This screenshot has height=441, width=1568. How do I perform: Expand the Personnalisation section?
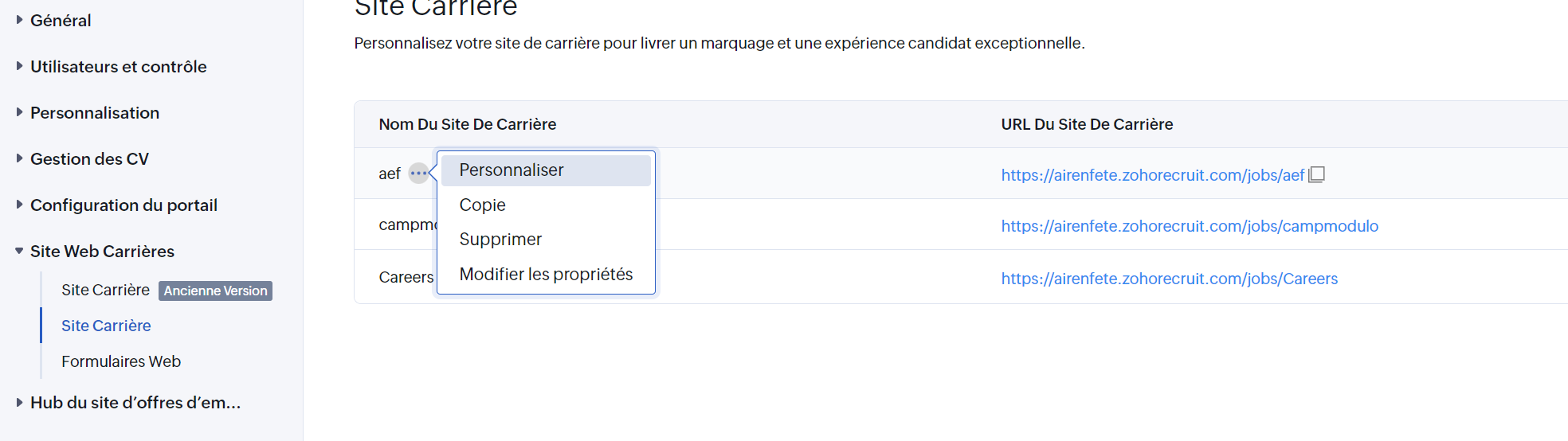click(x=94, y=113)
